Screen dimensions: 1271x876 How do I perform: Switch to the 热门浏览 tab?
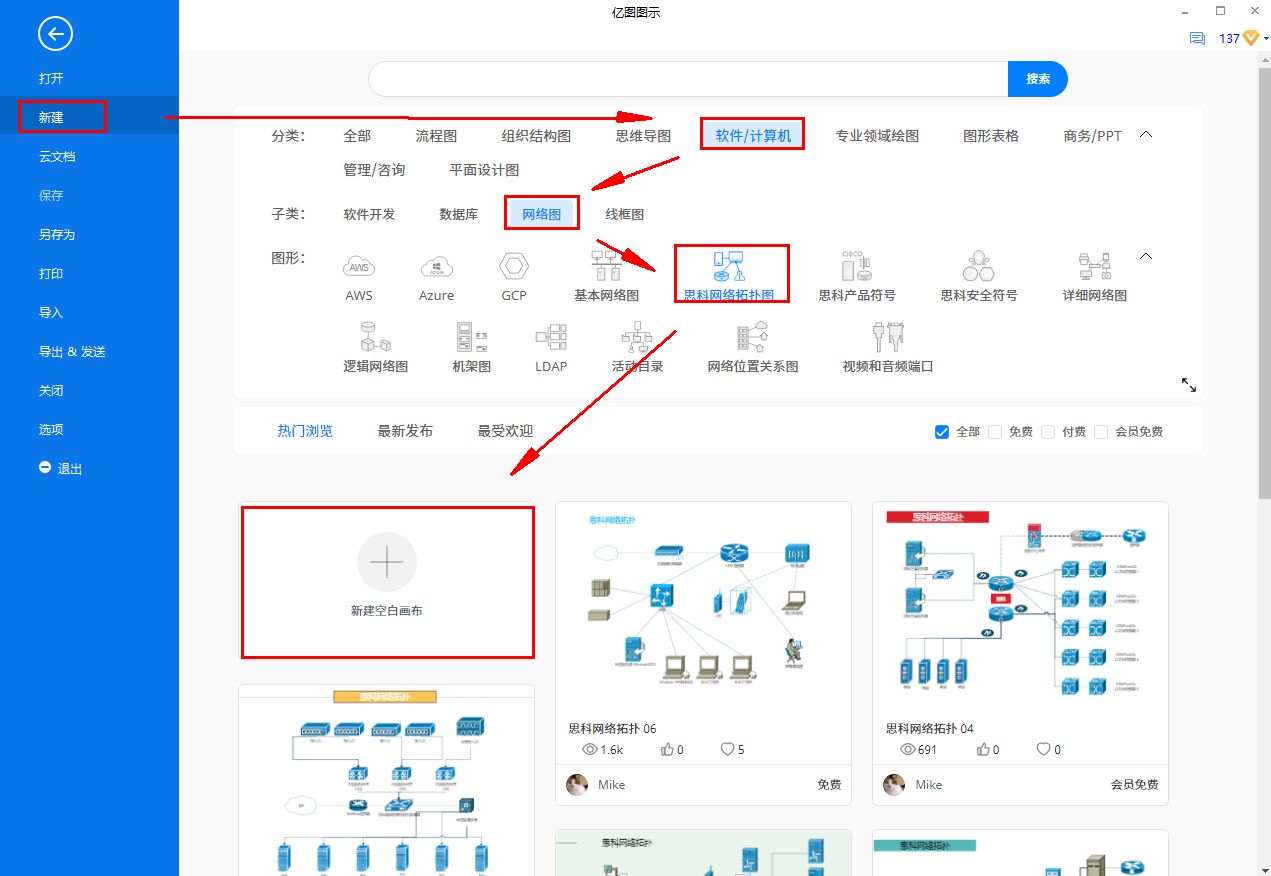pos(305,431)
